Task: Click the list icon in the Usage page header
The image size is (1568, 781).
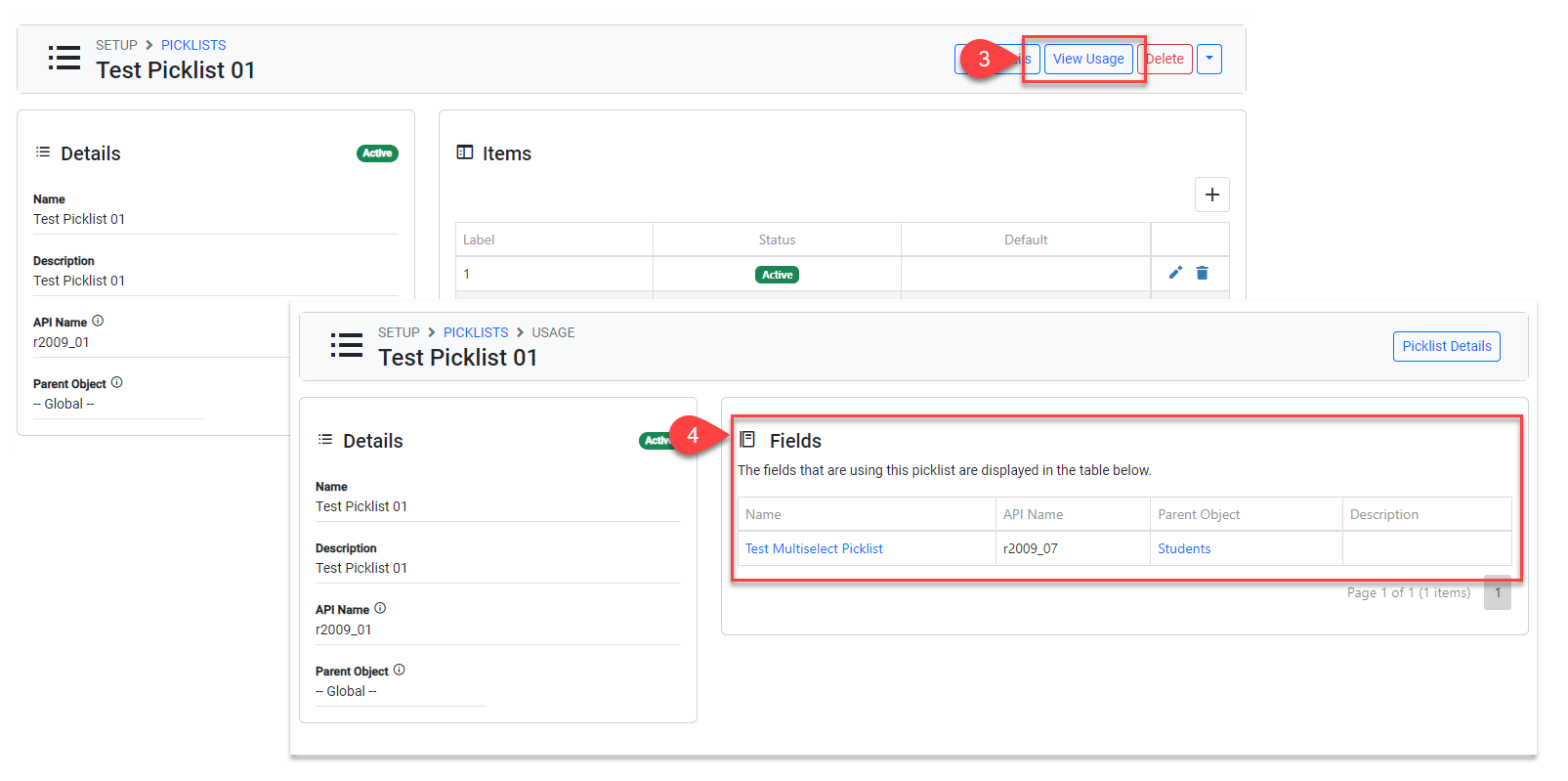Action: pyautogui.click(x=347, y=345)
